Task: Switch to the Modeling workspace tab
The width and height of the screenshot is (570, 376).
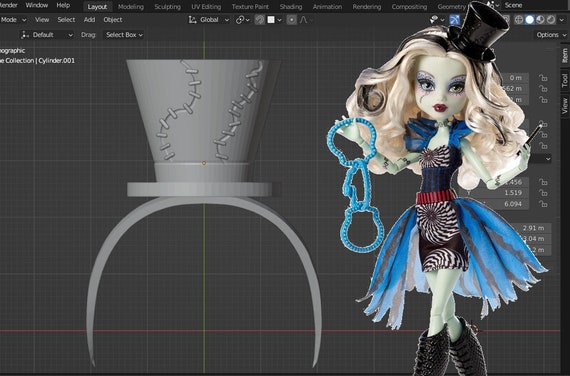Action: tap(131, 7)
